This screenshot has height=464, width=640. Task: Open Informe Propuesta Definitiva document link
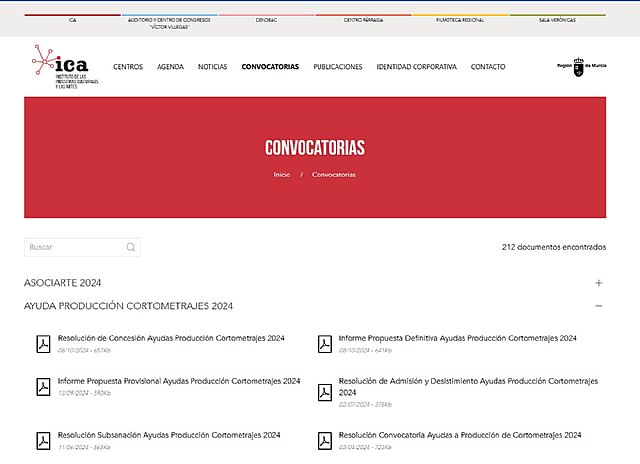pos(458,338)
